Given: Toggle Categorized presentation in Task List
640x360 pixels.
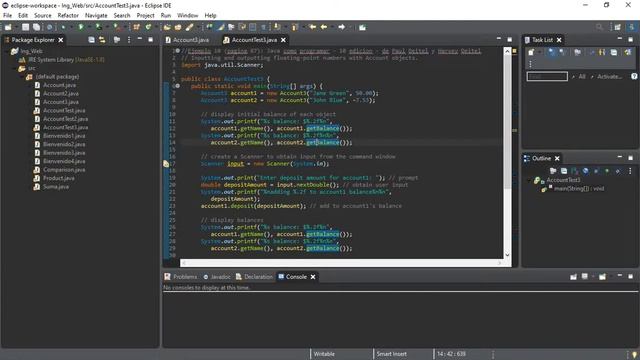Looking at the screenshot, I should tap(551, 52).
